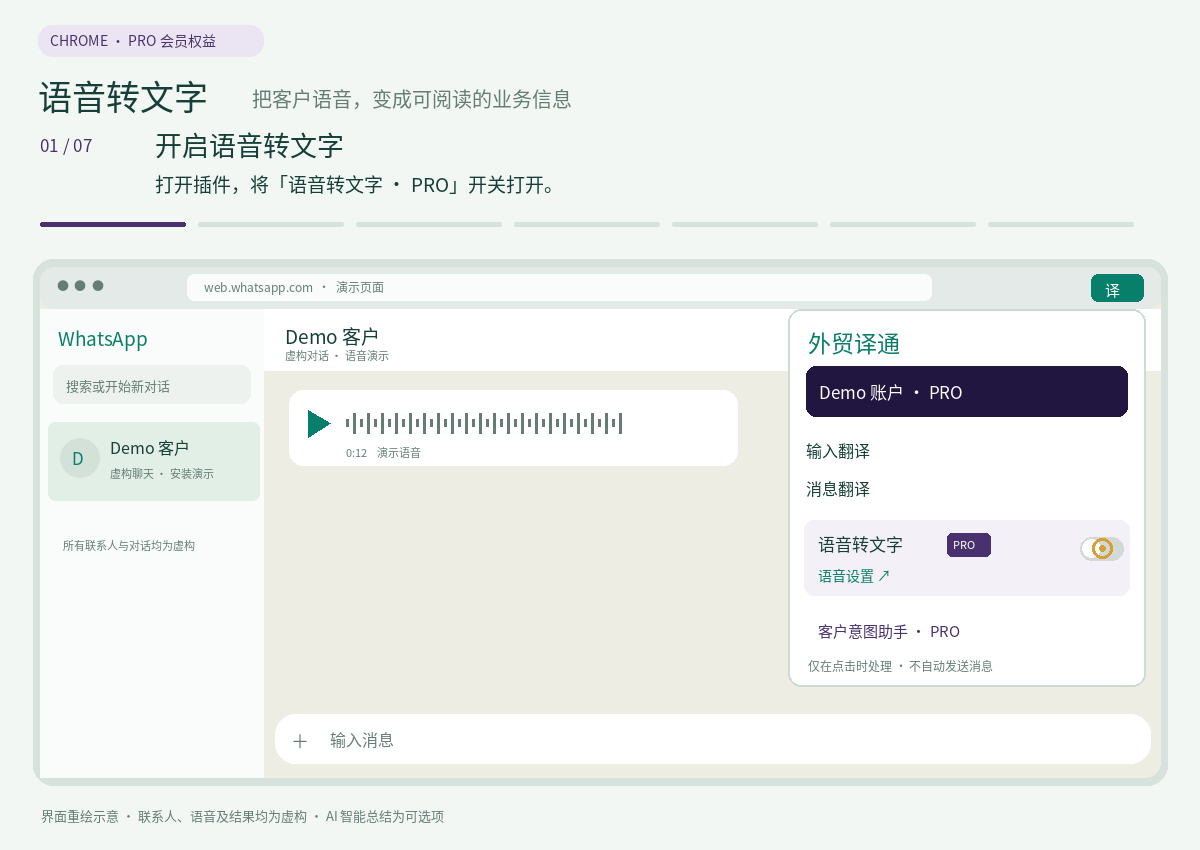Open the 语音设置 link

854,576
